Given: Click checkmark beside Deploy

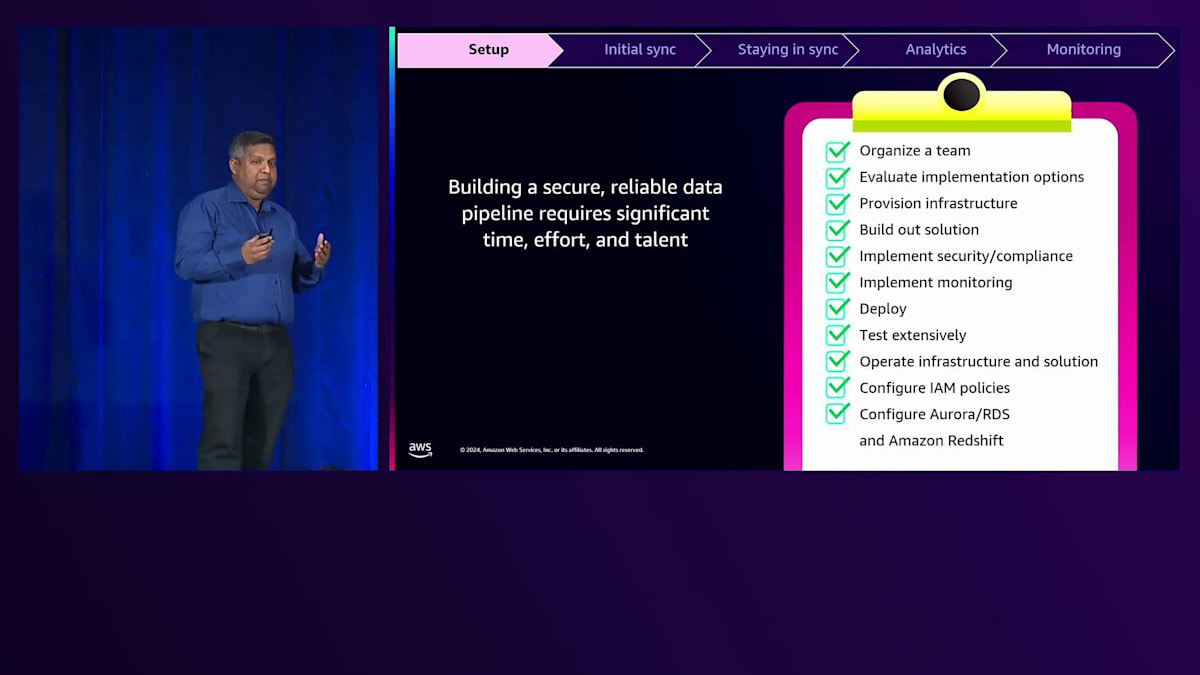Looking at the screenshot, I should coord(838,309).
